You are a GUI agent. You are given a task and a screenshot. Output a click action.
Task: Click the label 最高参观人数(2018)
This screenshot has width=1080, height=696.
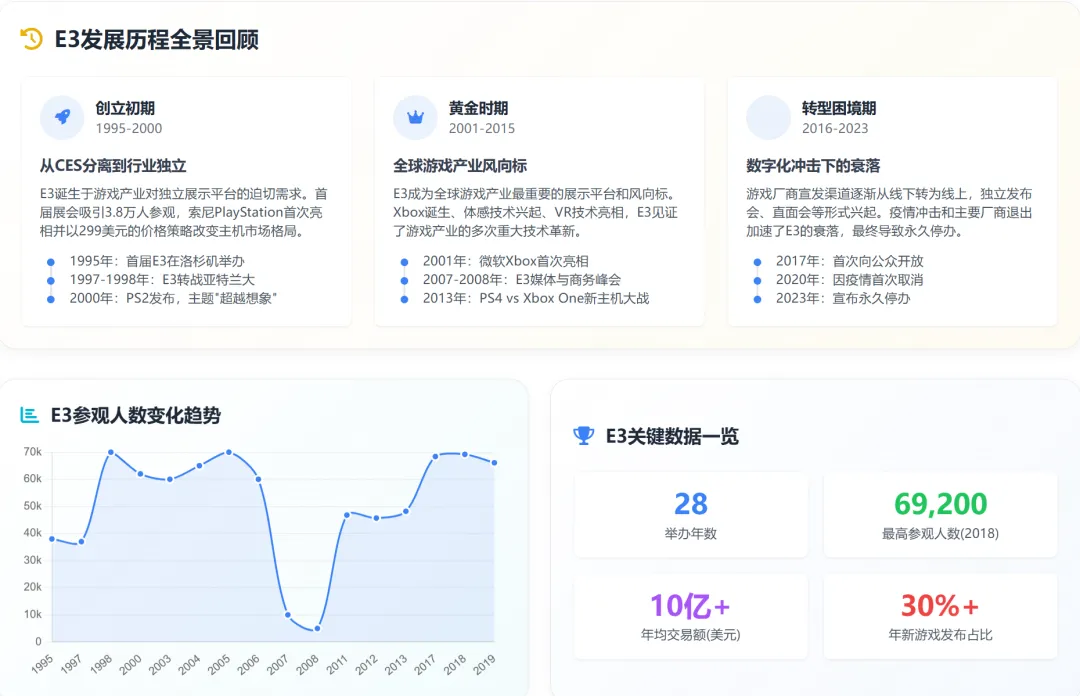click(x=940, y=533)
